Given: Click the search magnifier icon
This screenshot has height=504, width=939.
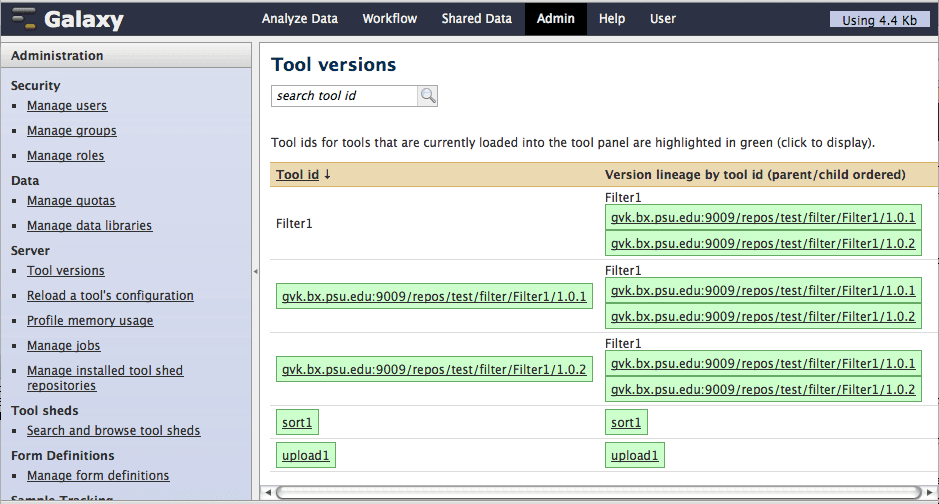Looking at the screenshot, I should point(428,96).
